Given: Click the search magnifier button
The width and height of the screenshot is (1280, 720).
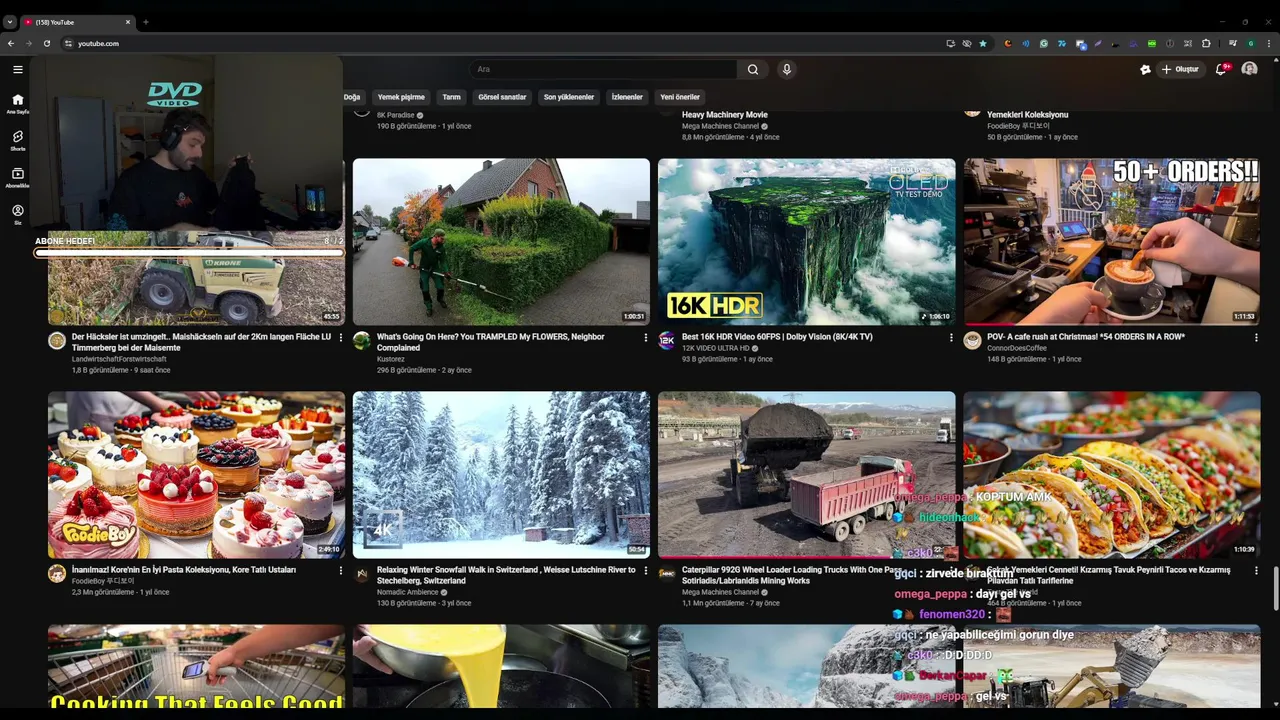Looking at the screenshot, I should (753, 69).
